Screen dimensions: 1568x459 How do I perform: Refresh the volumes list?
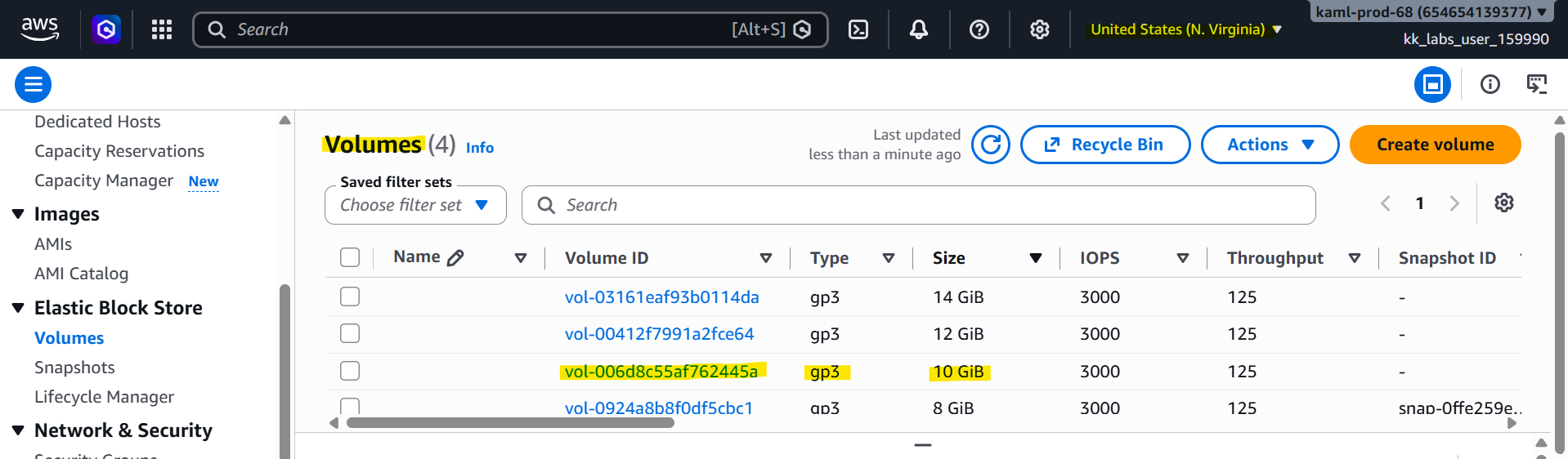[991, 145]
